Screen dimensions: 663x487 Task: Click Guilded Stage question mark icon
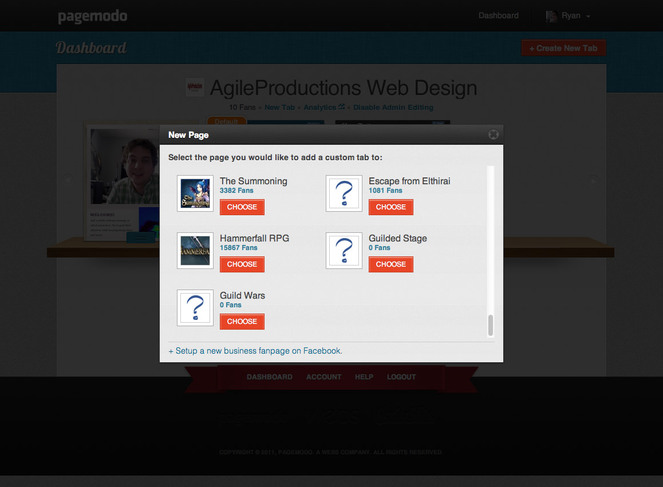coord(344,250)
